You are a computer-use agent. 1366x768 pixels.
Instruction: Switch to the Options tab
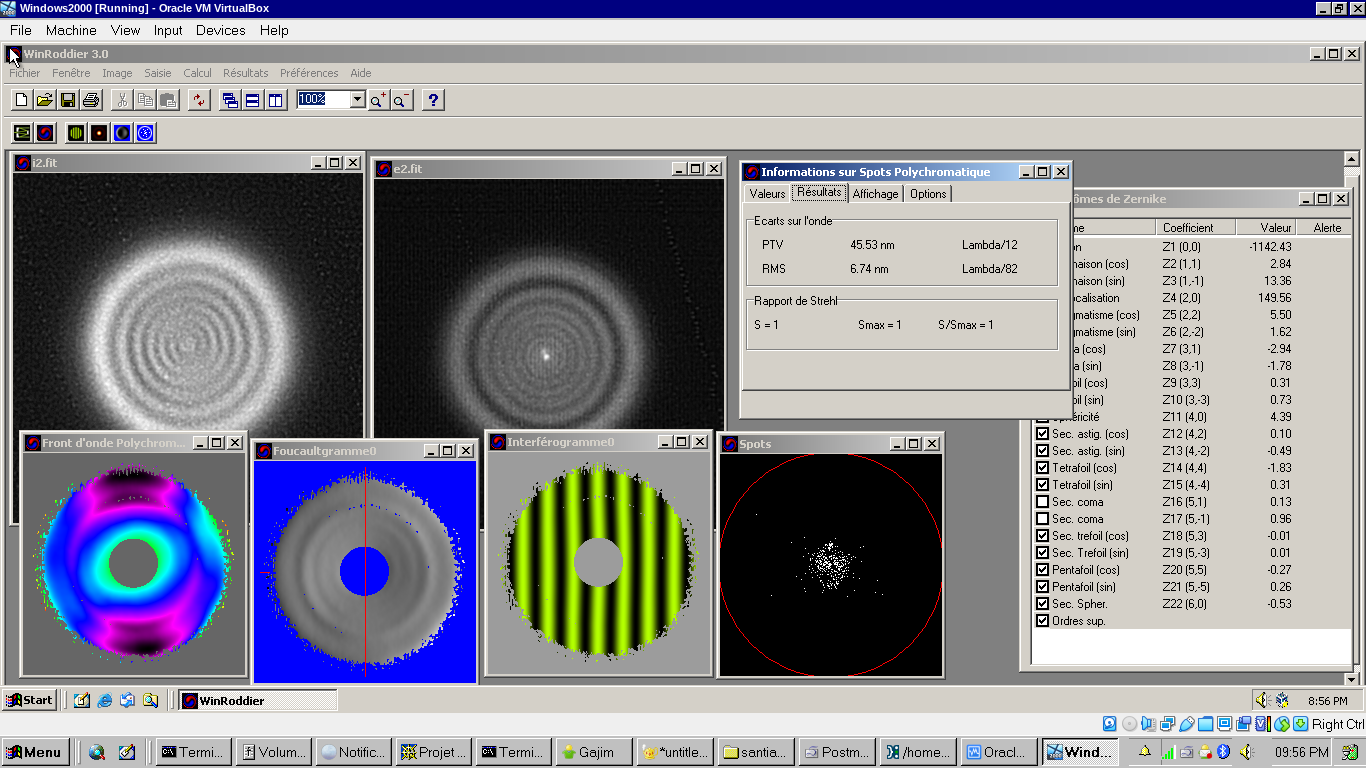tap(928, 194)
